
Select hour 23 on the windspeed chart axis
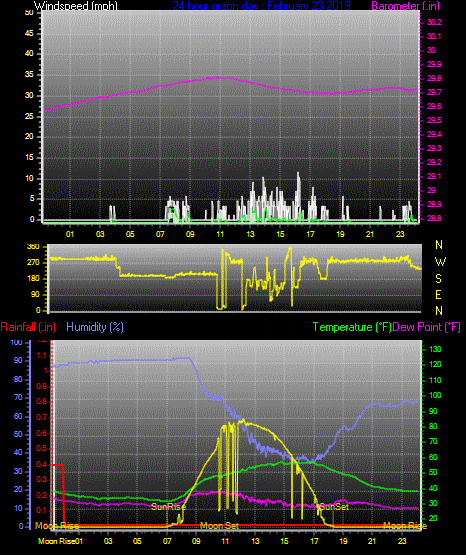pos(400,234)
